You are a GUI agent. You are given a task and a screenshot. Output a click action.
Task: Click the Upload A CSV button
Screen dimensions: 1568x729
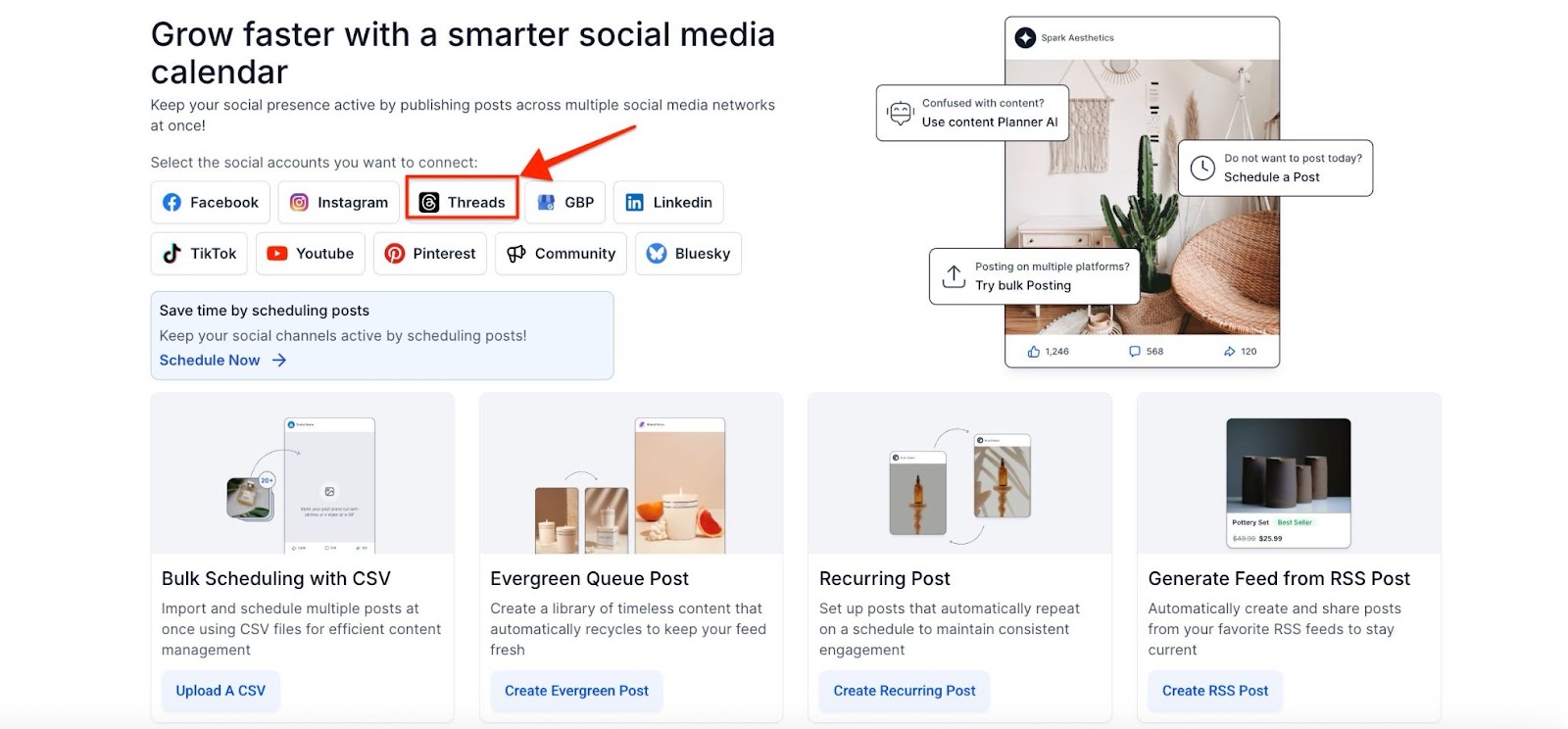(220, 691)
